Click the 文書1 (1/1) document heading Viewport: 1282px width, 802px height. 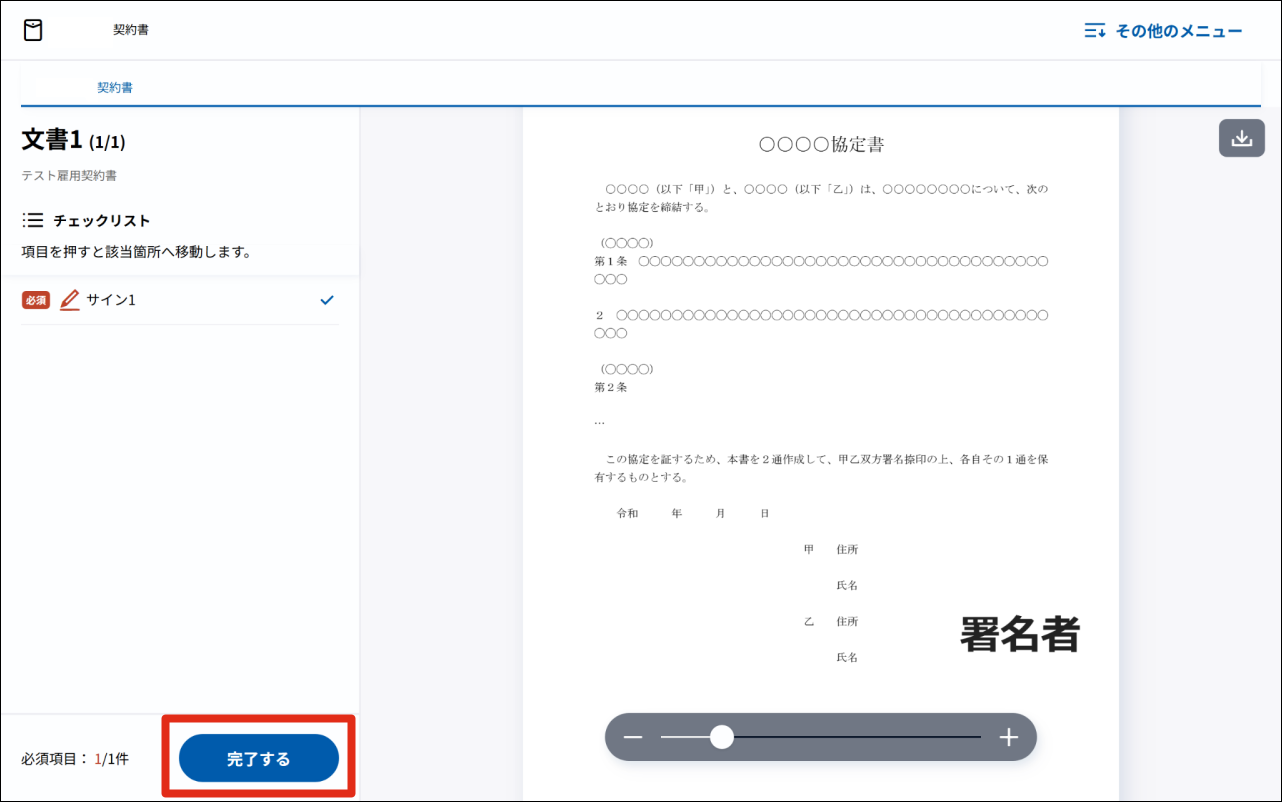tap(74, 140)
